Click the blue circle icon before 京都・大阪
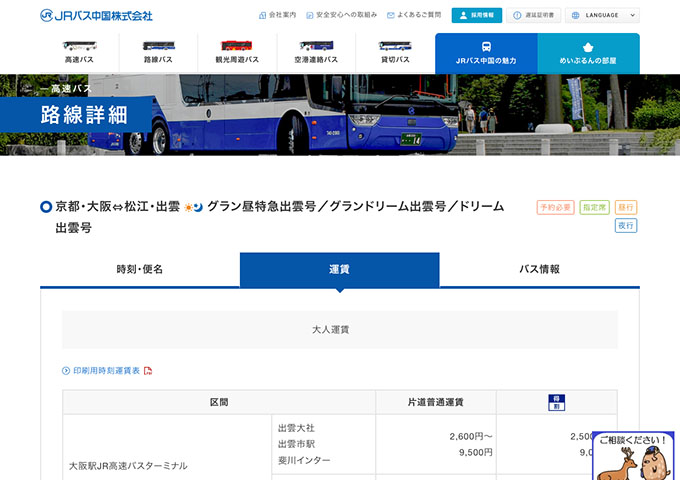This screenshot has height=480, width=680. [x=46, y=207]
